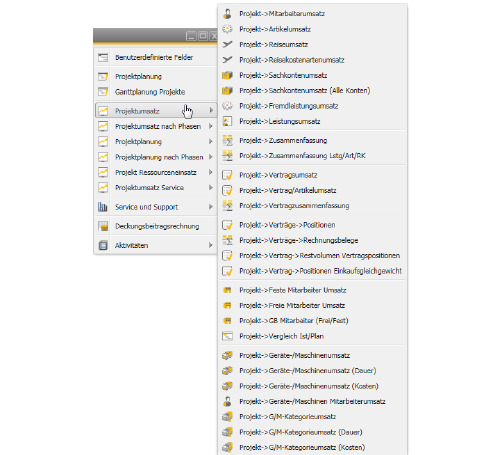Click the Deckungsbeitragsrechnung icon

click(103, 226)
